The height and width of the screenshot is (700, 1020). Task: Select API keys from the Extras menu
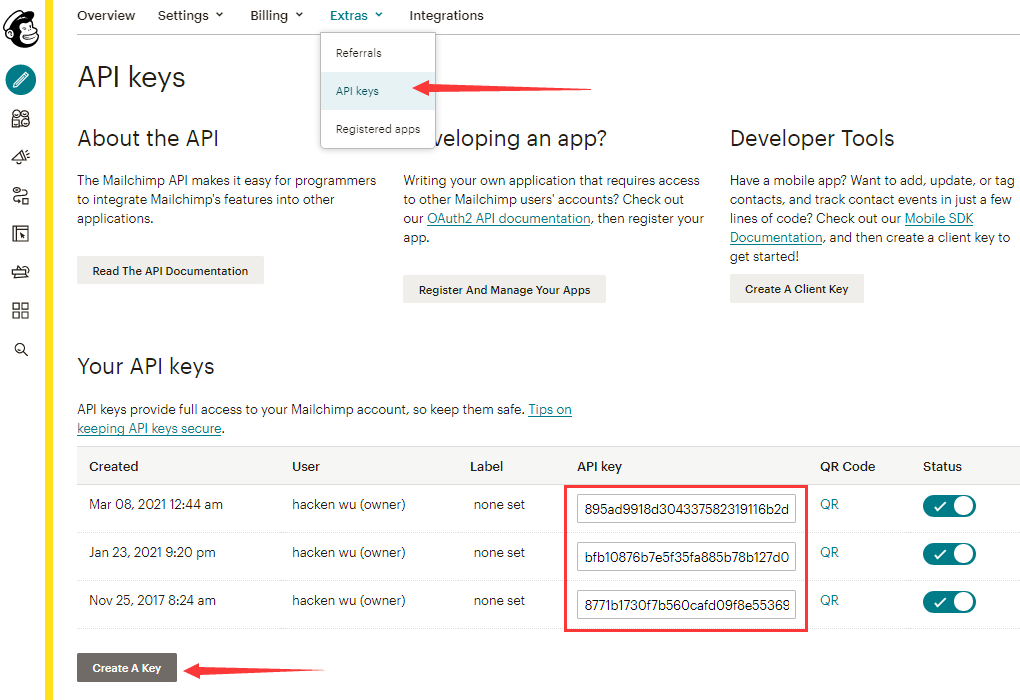378,91
